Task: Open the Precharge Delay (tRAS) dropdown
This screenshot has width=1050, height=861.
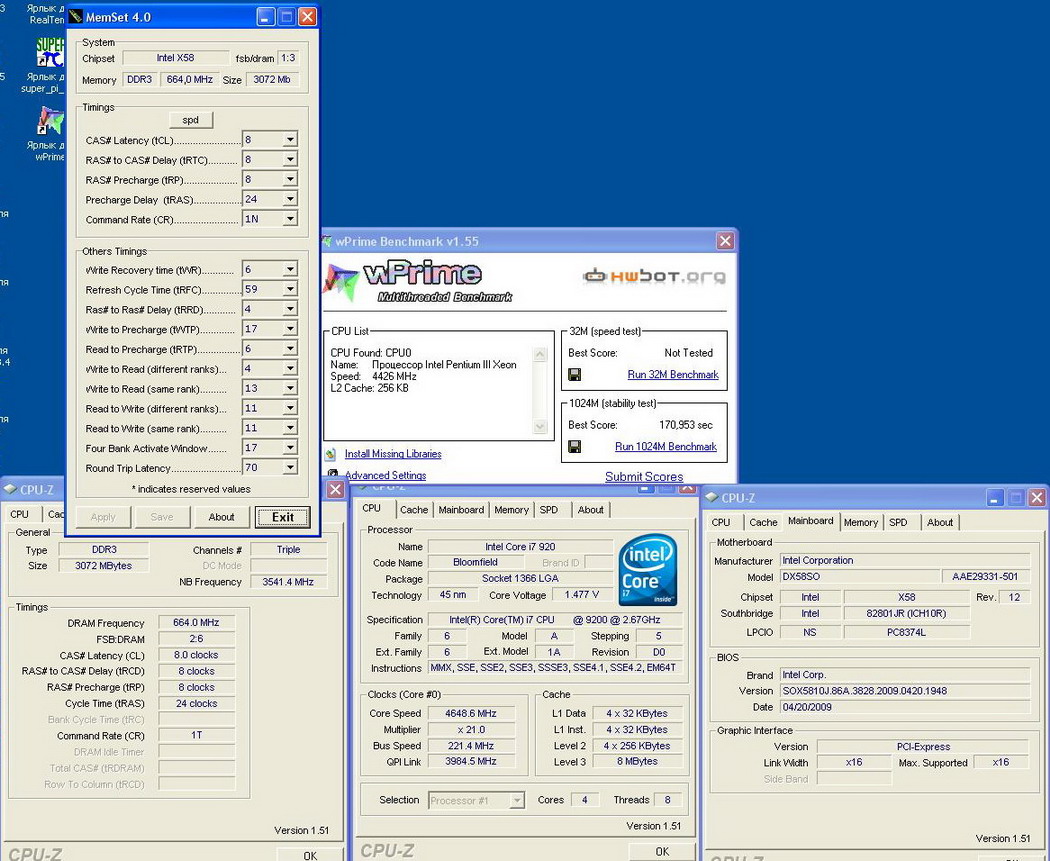Action: [290, 200]
